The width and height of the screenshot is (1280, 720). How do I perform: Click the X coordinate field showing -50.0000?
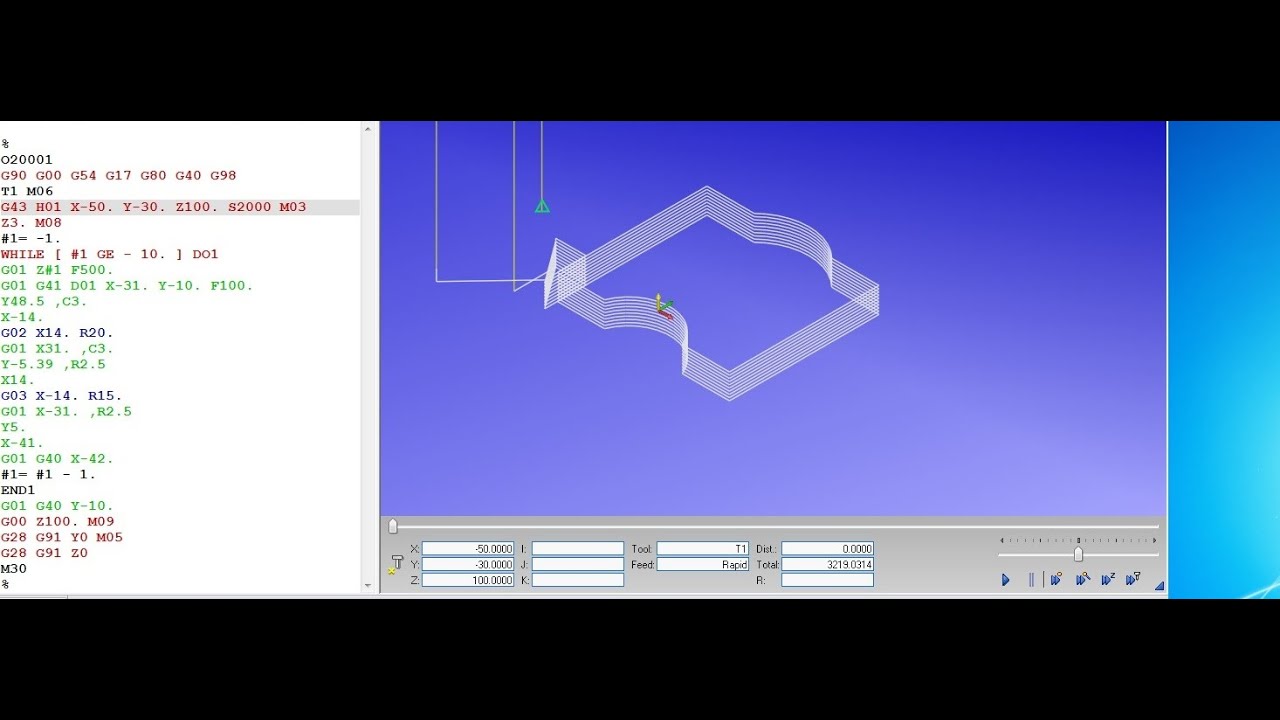click(468, 549)
